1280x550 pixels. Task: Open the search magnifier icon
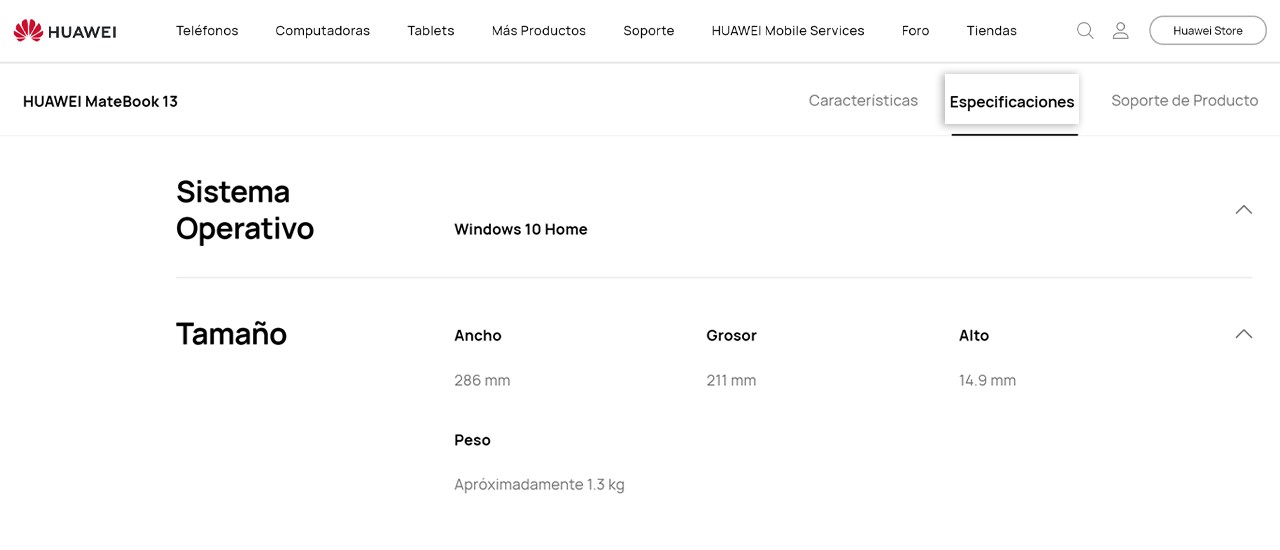(1085, 31)
